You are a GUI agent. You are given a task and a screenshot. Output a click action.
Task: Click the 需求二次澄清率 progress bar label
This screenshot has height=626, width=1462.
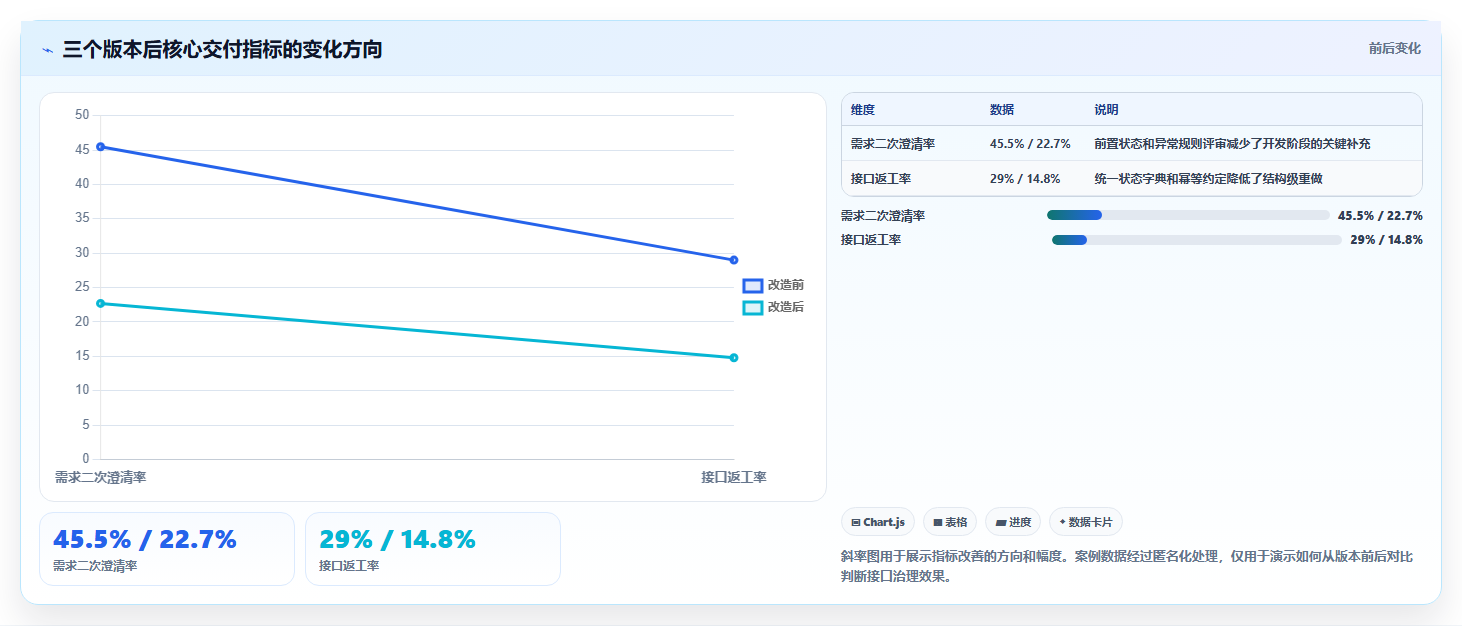click(882, 215)
